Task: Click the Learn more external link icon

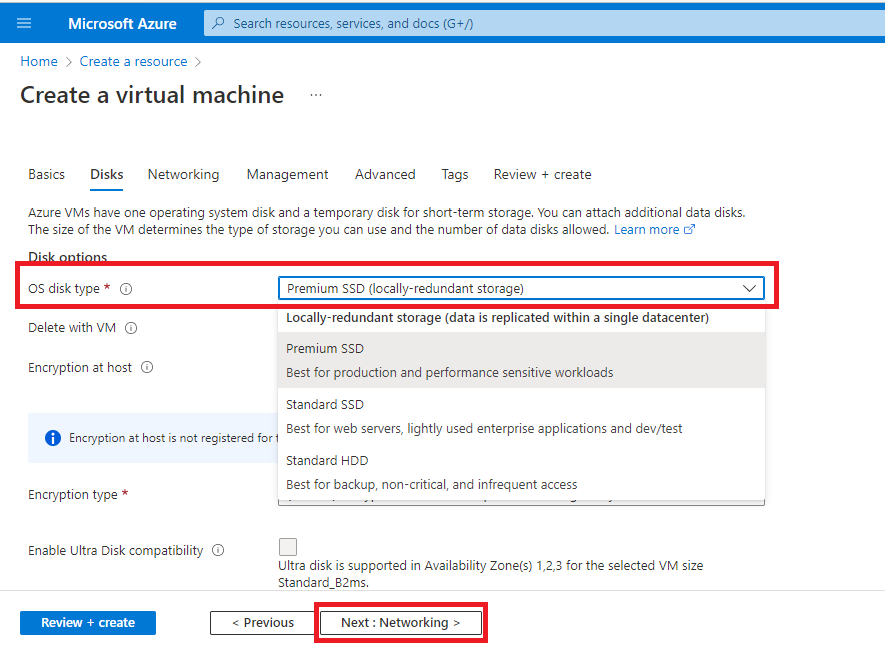Action: [x=689, y=229]
